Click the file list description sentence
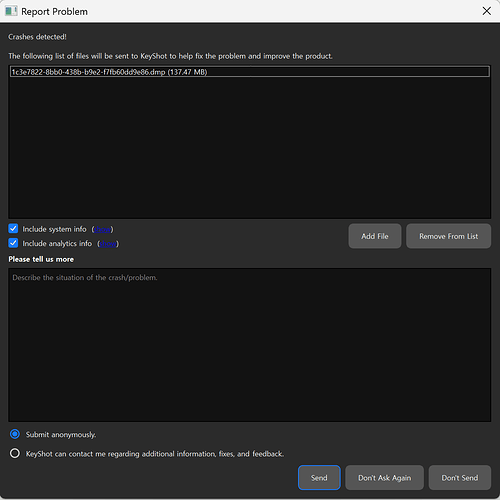The image size is (500, 500). point(170,56)
